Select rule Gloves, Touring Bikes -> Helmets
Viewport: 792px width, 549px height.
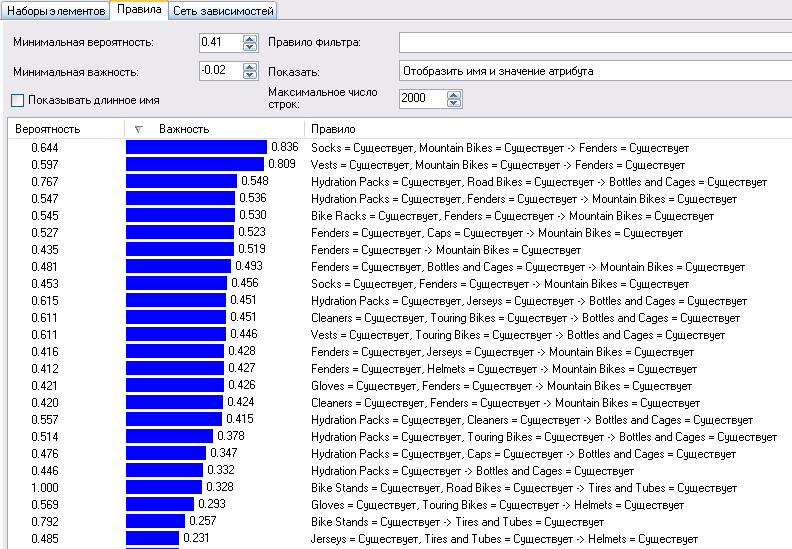pos(498,505)
